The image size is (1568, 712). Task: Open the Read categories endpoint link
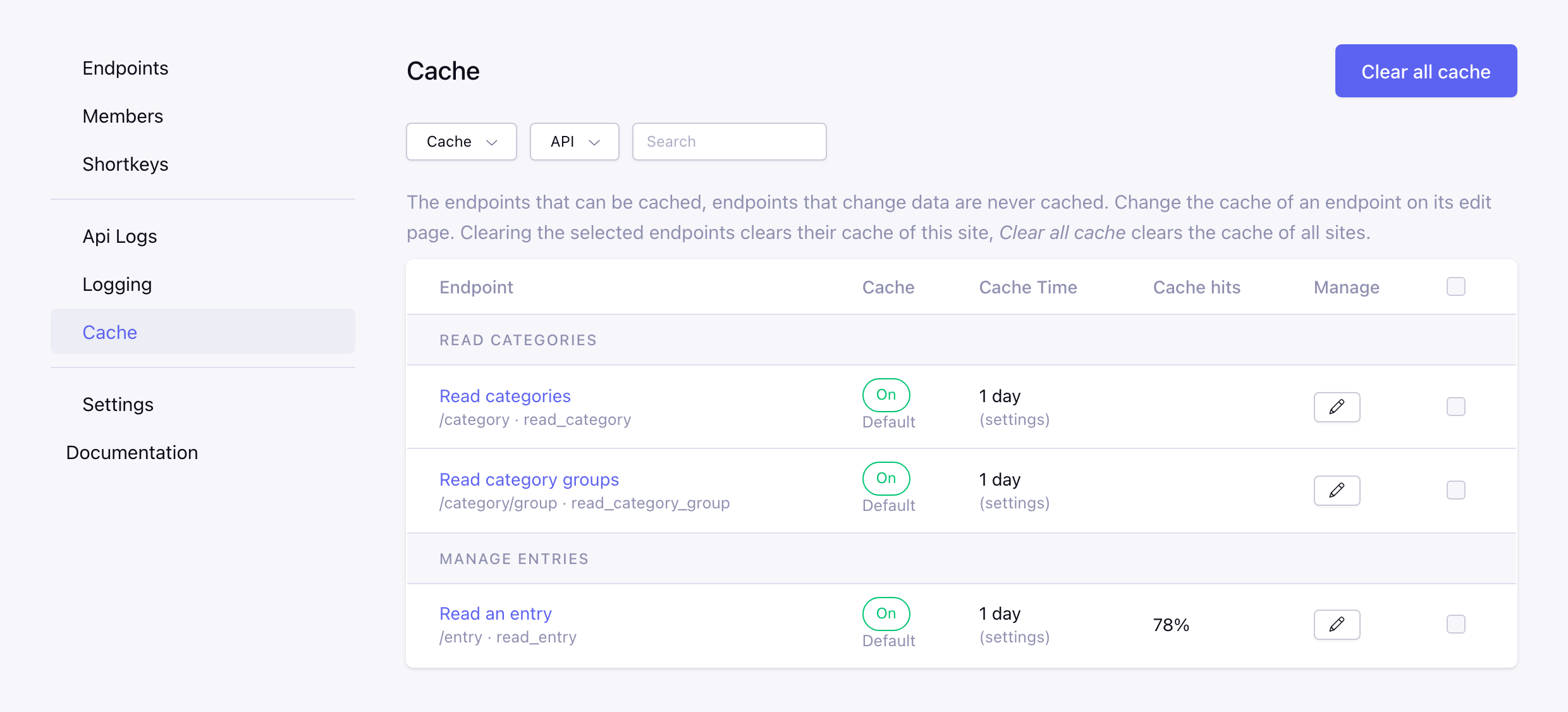click(505, 396)
